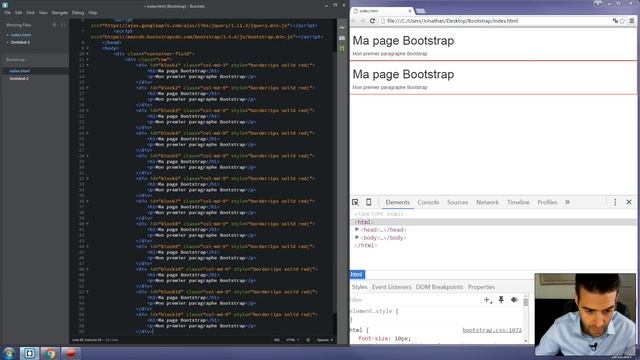The height and width of the screenshot is (360, 640).
Task: Click red recorder icon in taskbar
Action: point(71,353)
